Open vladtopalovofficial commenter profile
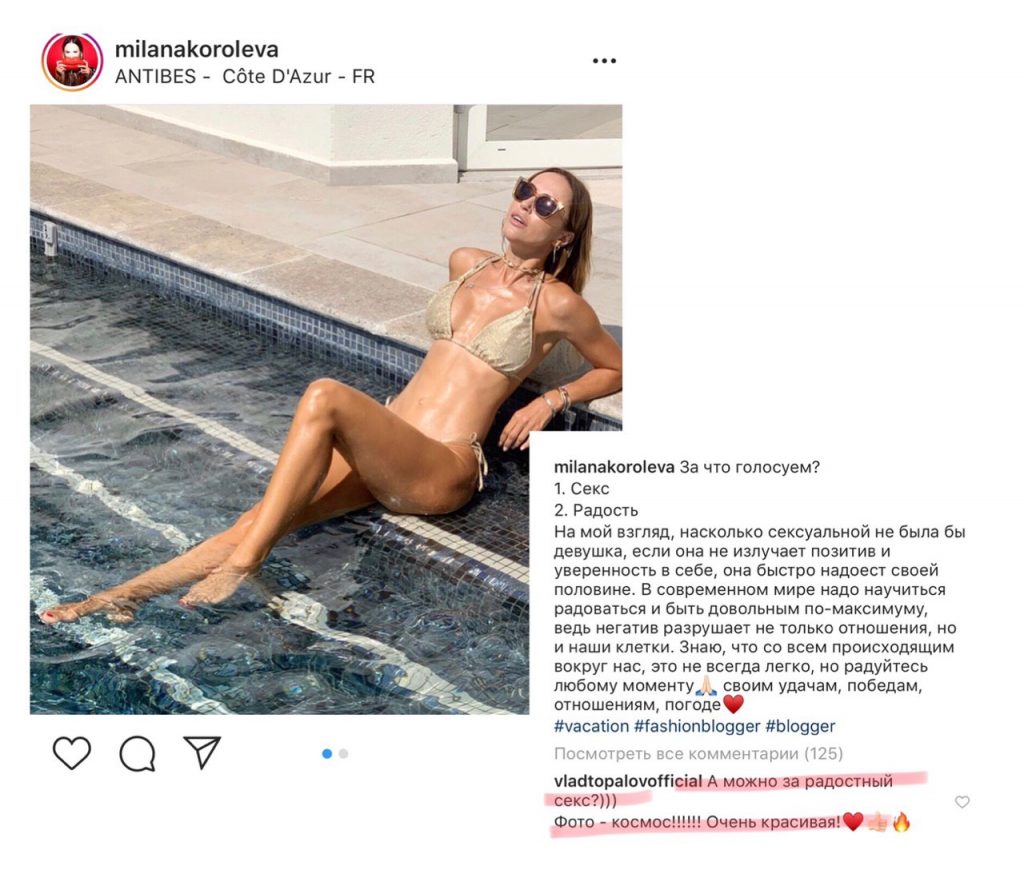The height and width of the screenshot is (882, 1024). point(628,781)
